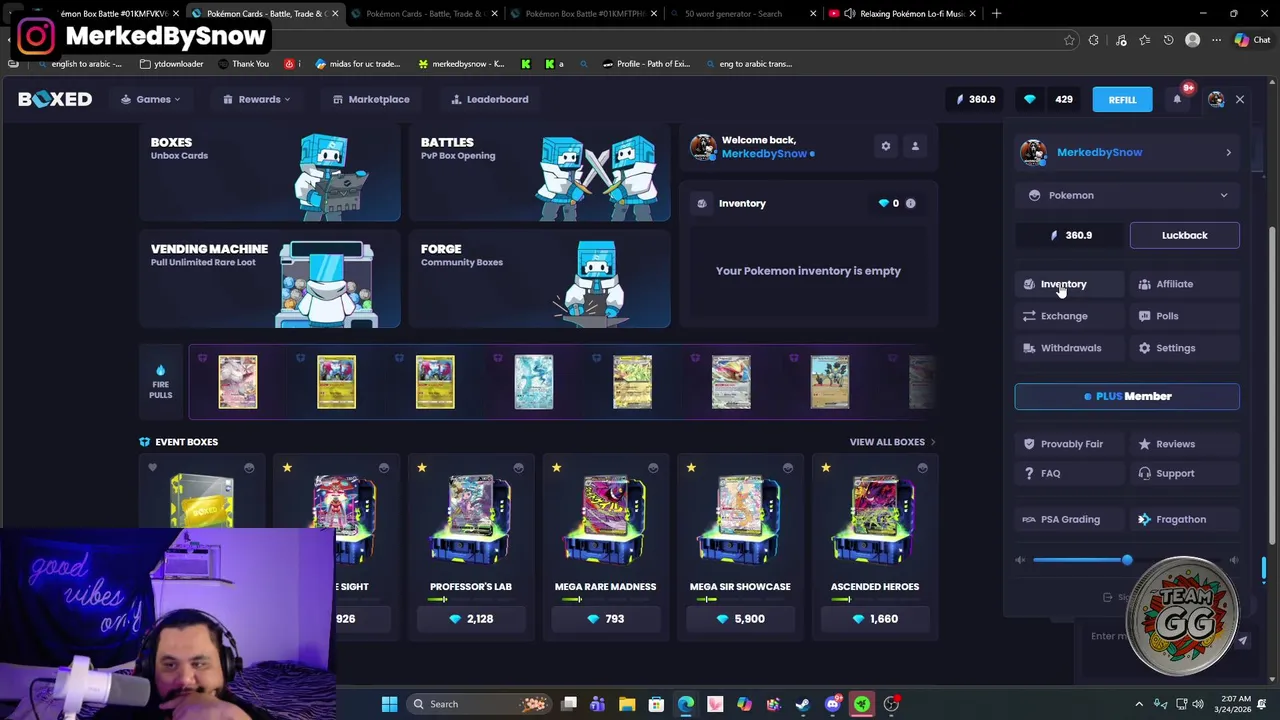Screen dimensions: 1280x720
Task: Open File Explorer from the taskbar
Action: point(627,704)
